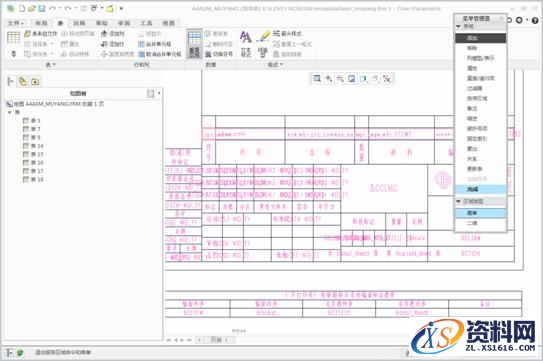Choose 添加 in the menu manager
Viewport: 543px width, 361px height.
[x=480, y=38]
